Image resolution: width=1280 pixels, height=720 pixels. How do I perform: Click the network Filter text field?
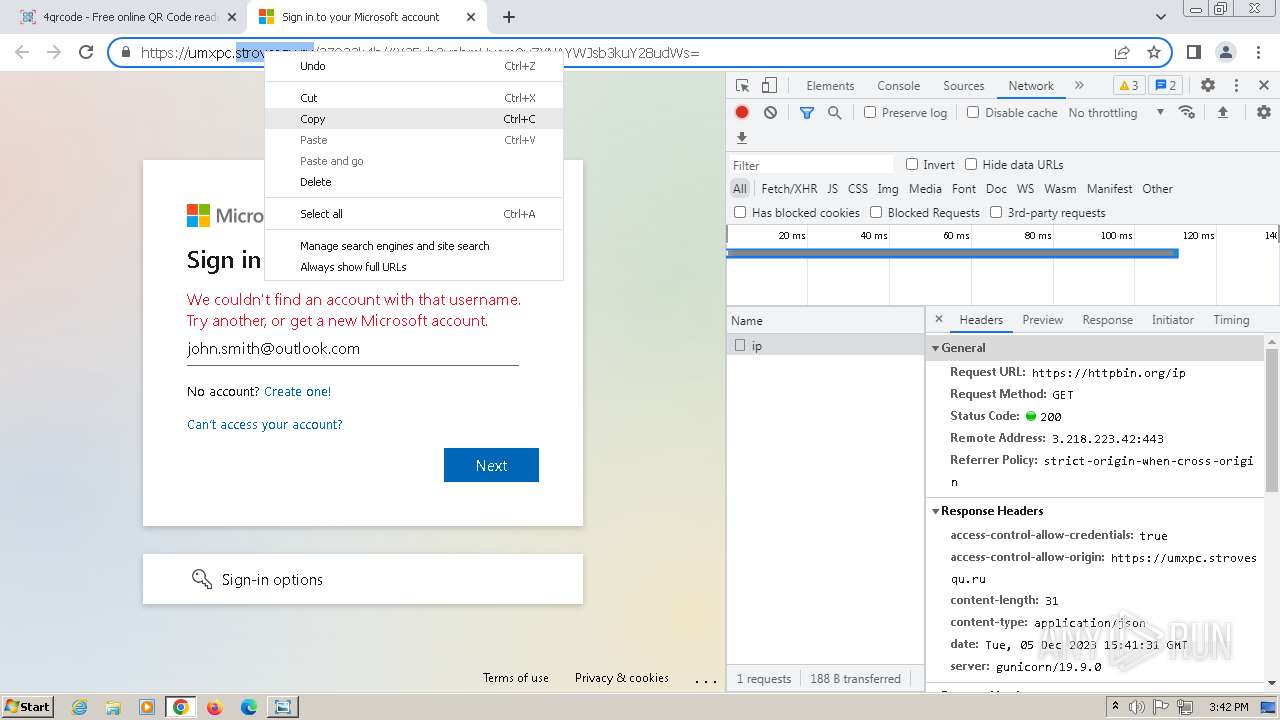811,165
